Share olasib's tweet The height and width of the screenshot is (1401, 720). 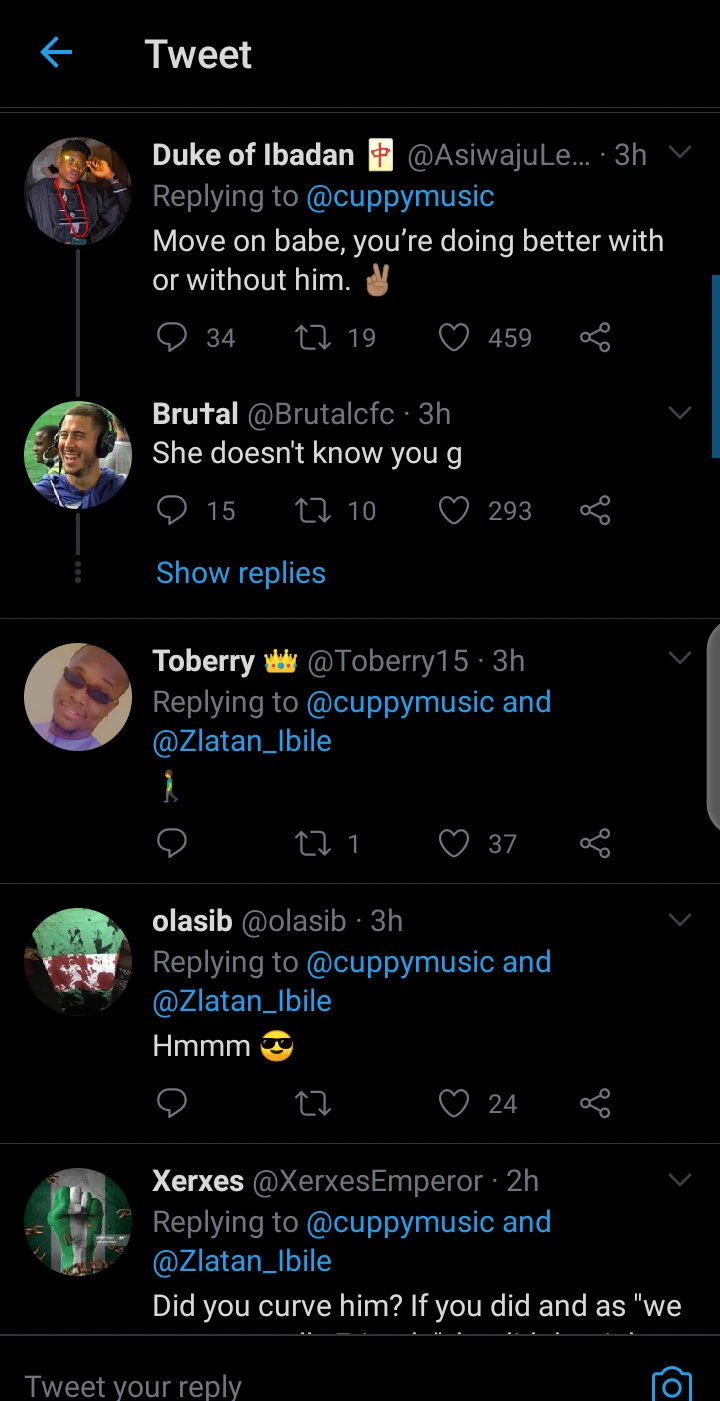pos(595,1104)
